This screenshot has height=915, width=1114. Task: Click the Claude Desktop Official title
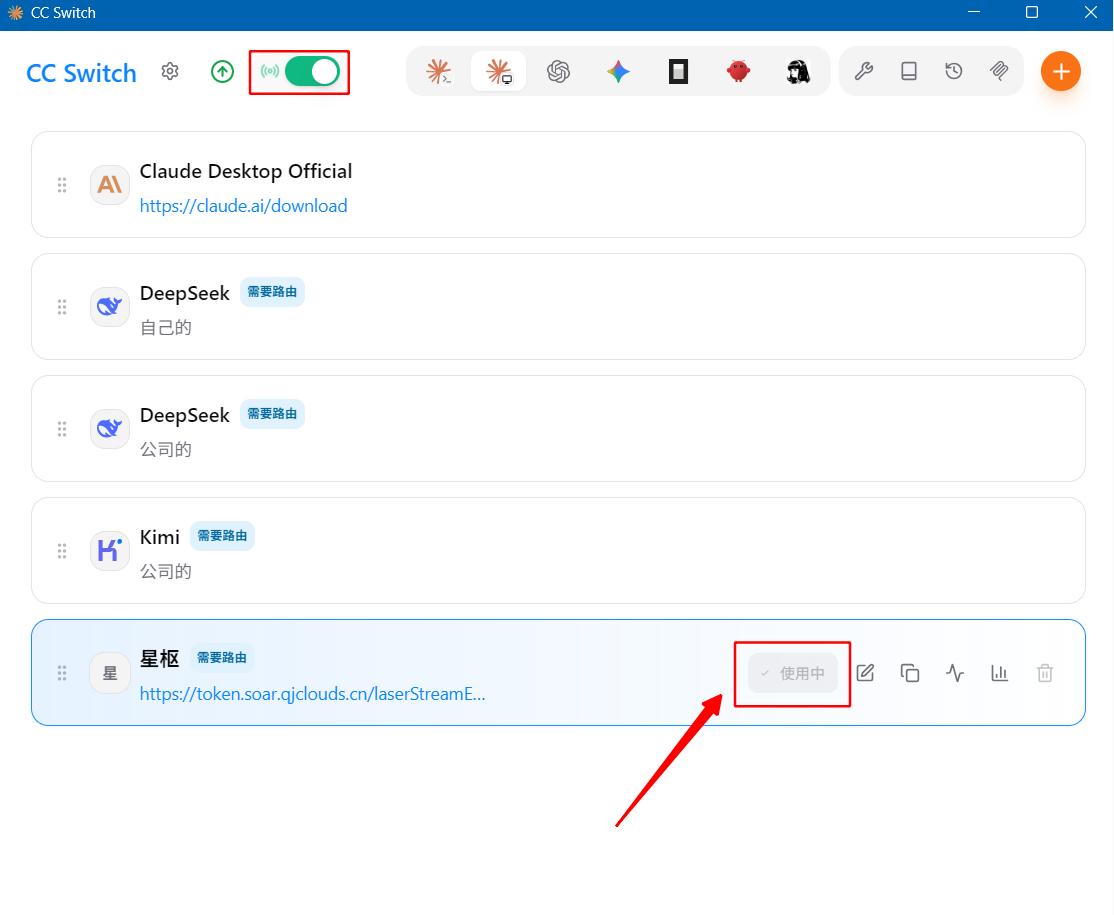[246, 171]
